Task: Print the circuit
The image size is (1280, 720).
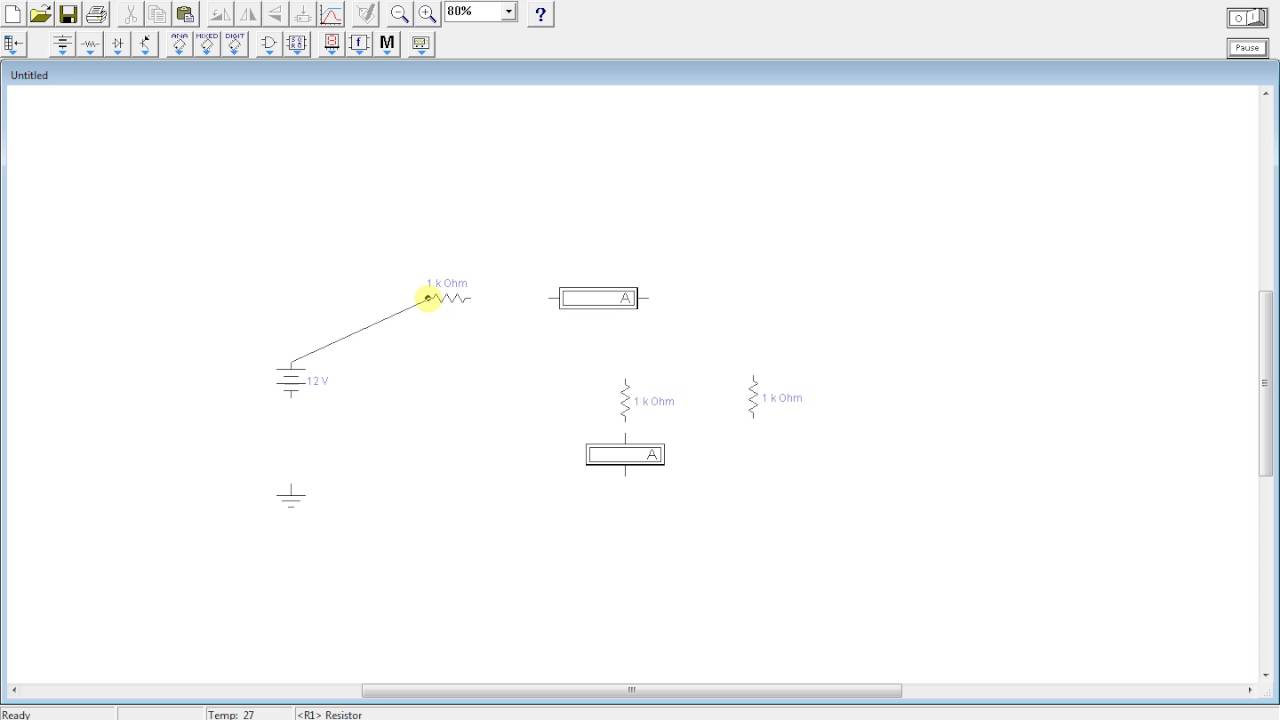Action: (96, 14)
